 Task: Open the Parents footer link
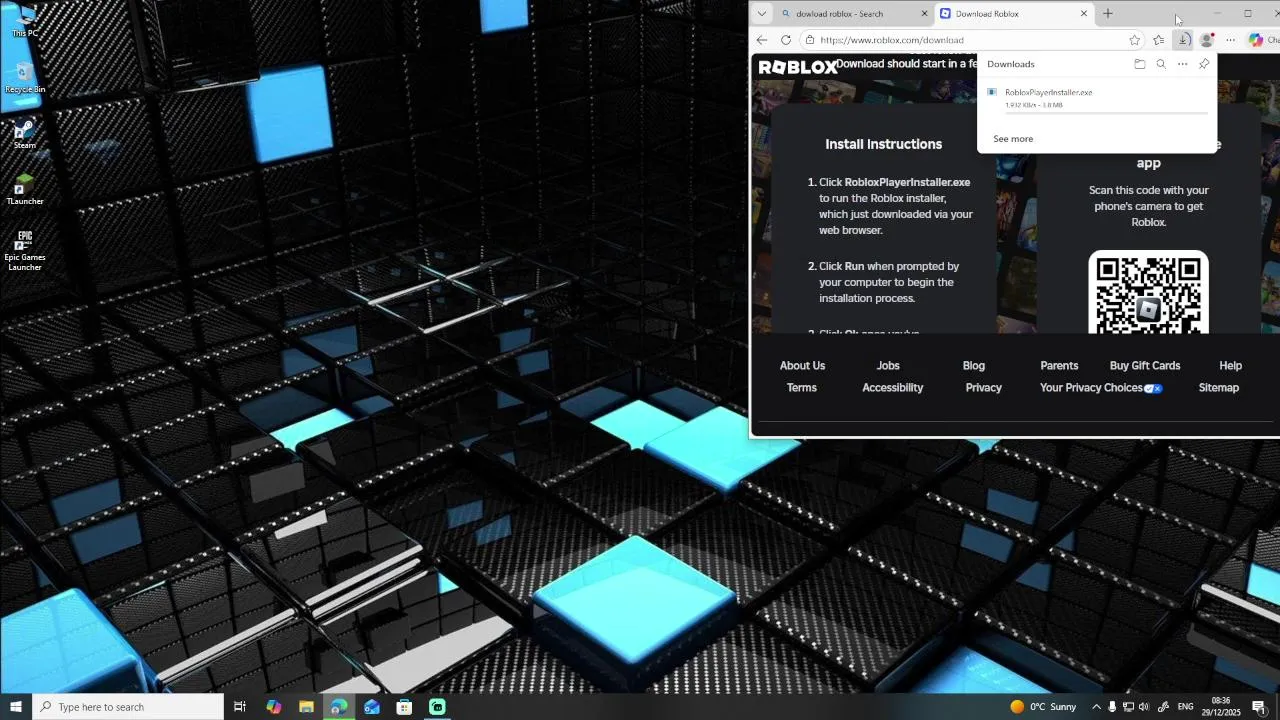pos(1059,366)
